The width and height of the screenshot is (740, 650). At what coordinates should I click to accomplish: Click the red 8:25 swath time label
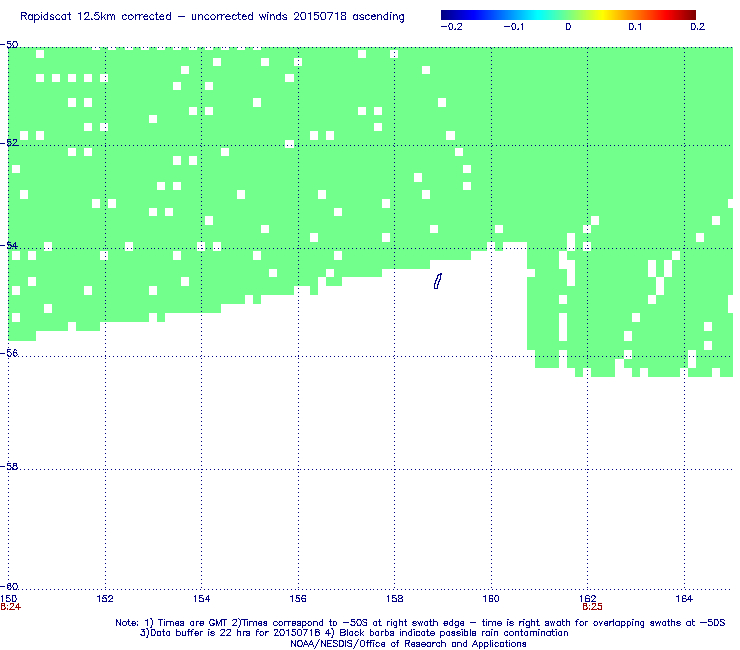[592, 607]
